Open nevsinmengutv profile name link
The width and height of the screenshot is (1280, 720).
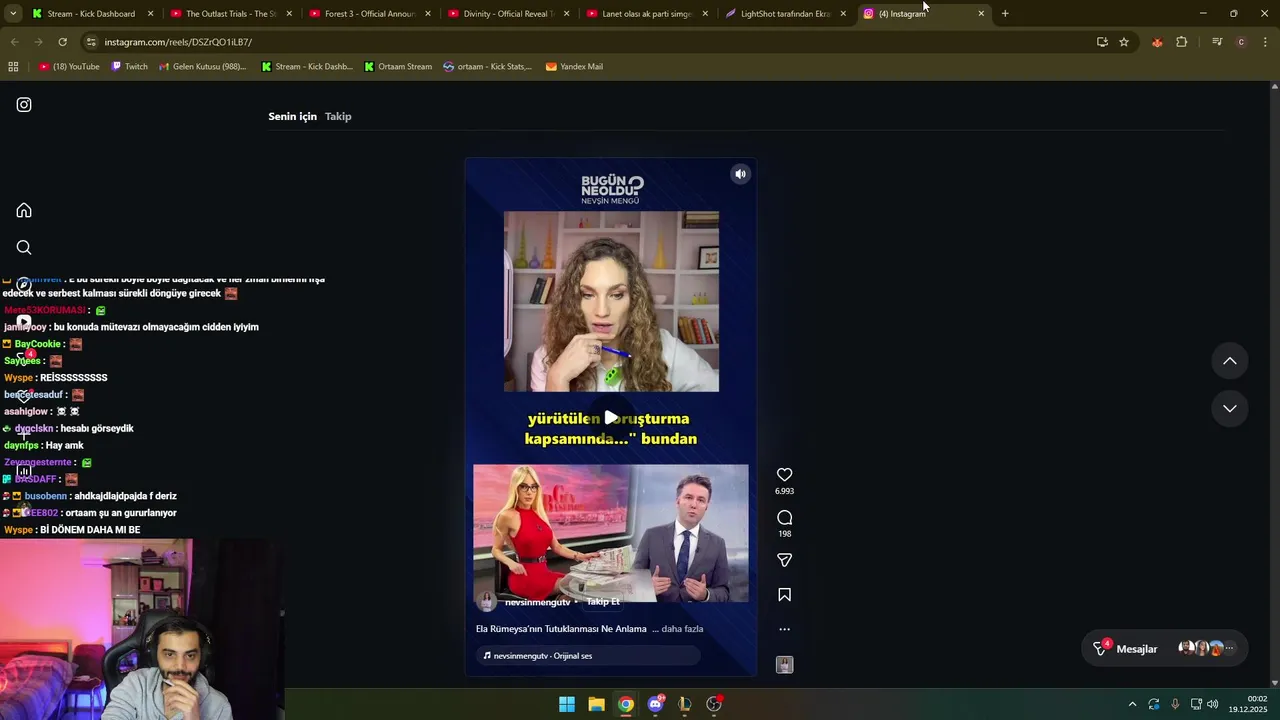[x=537, y=602]
